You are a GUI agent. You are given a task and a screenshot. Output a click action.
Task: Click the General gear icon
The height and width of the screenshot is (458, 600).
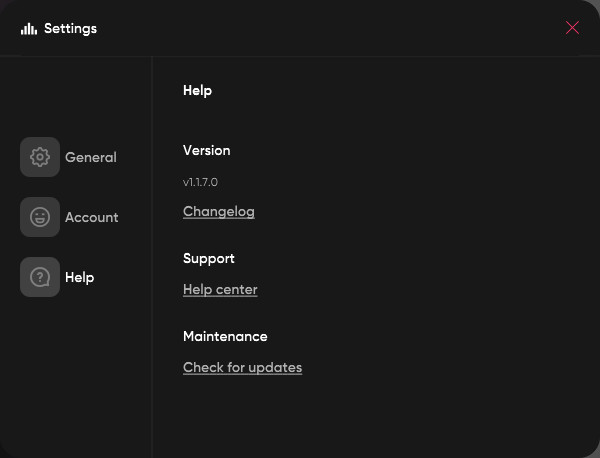pyautogui.click(x=40, y=157)
